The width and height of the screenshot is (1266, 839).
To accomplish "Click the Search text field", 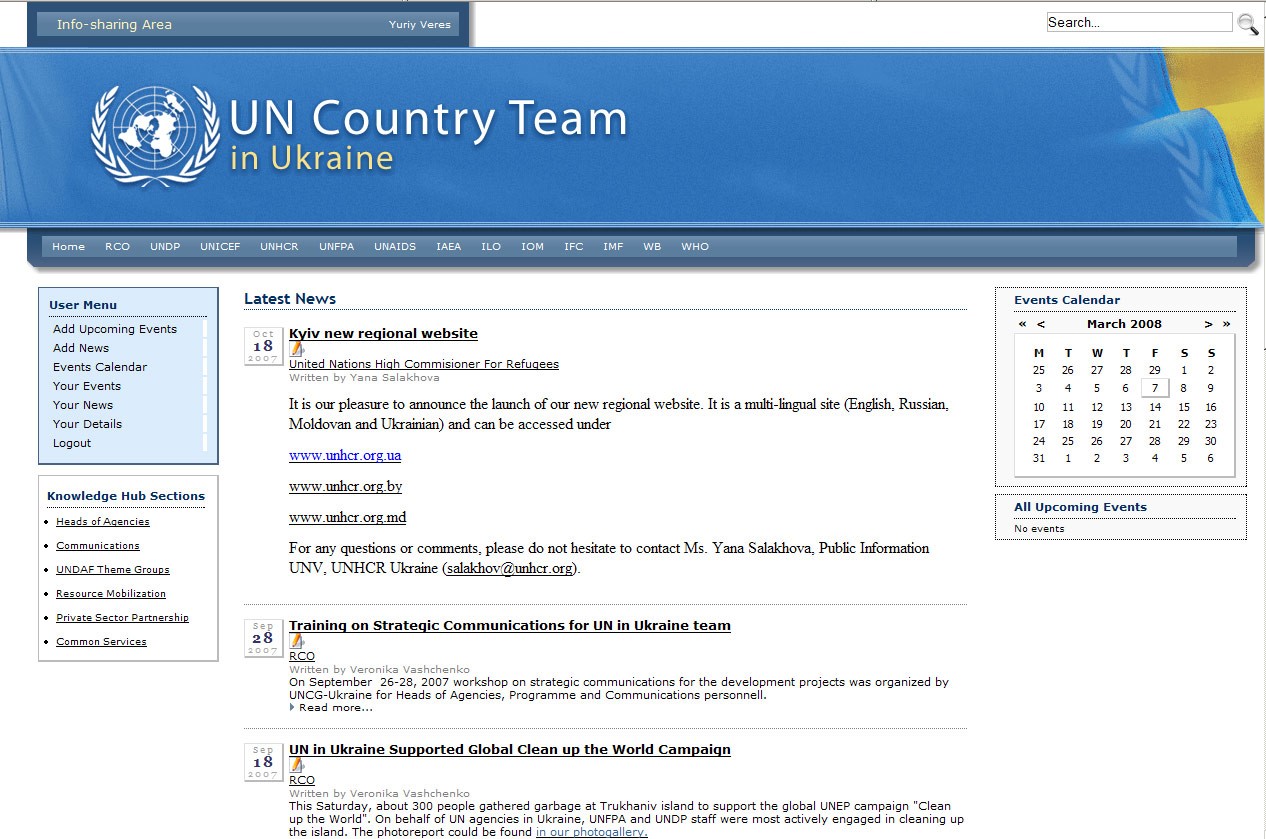I will pos(1139,22).
